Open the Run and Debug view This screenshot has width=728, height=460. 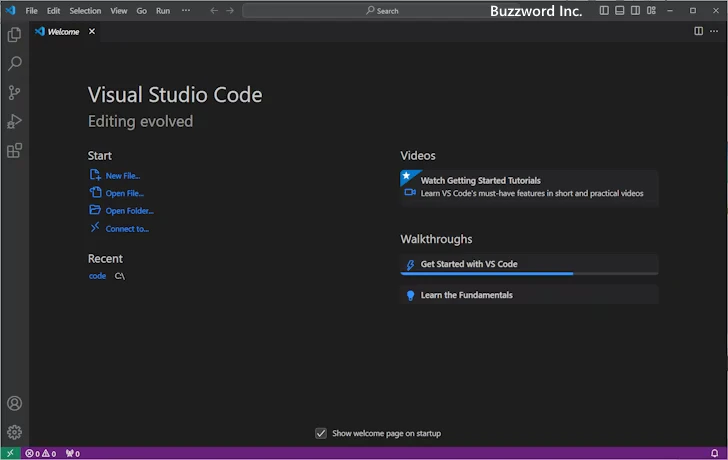[x=14, y=122]
